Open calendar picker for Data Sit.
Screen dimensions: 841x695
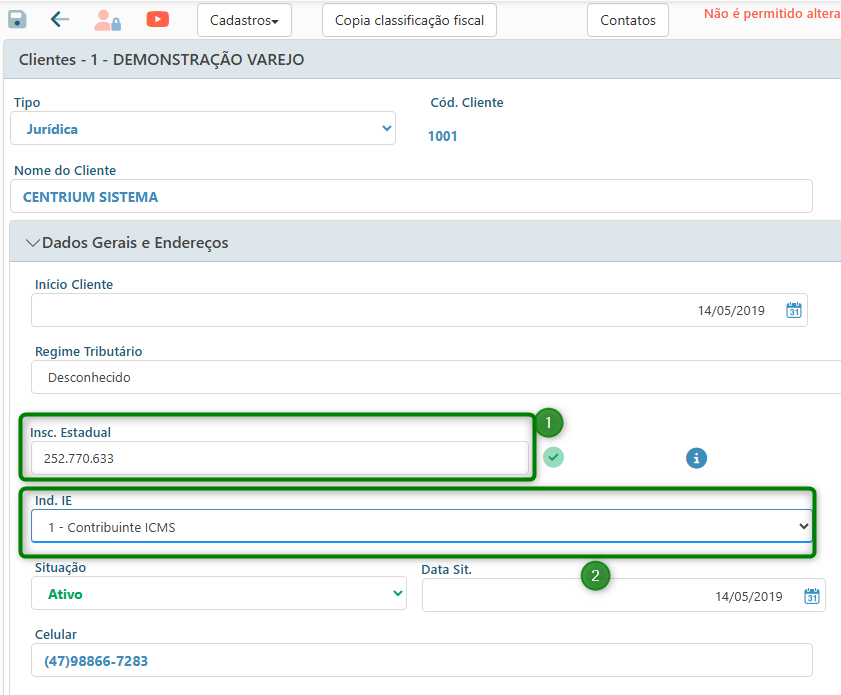pyautogui.click(x=812, y=596)
